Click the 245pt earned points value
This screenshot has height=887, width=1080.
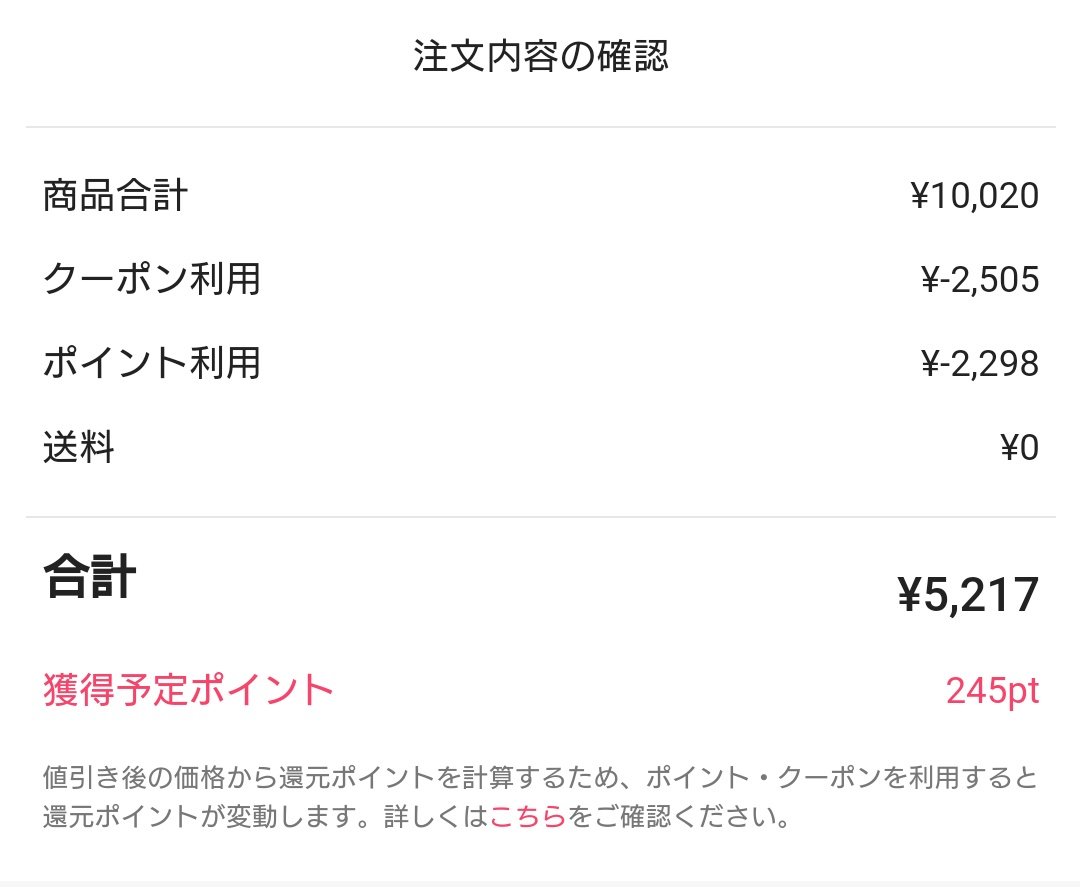pyautogui.click(x=992, y=691)
